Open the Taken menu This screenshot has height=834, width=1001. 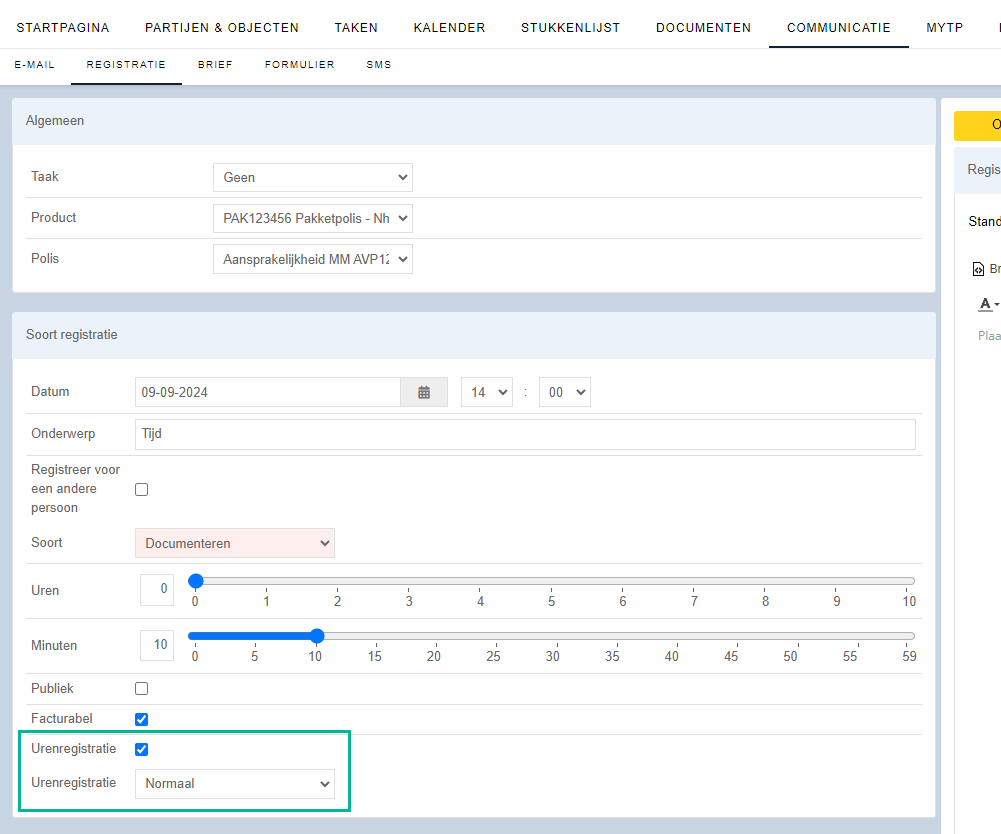pyautogui.click(x=356, y=27)
